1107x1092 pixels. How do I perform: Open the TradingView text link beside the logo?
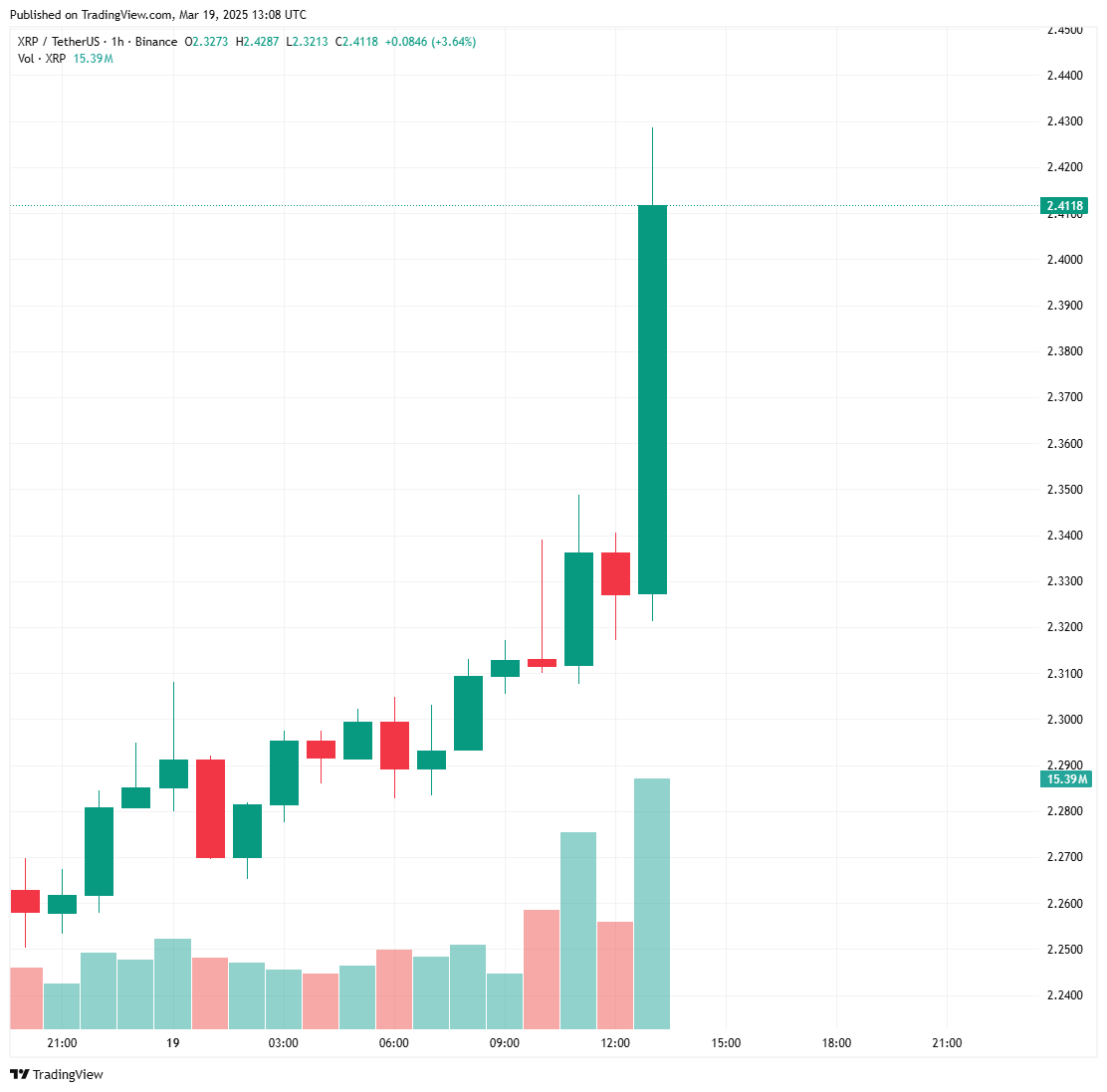pyautogui.click(x=68, y=1075)
